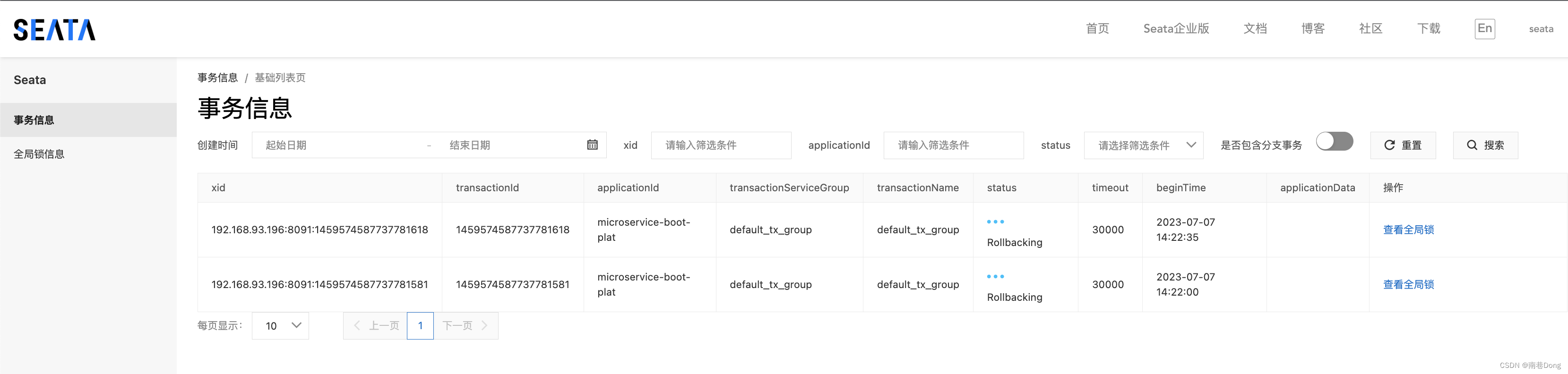View global lock for transaction ending 781618
This screenshot has width=1568, height=374.
(x=1408, y=230)
